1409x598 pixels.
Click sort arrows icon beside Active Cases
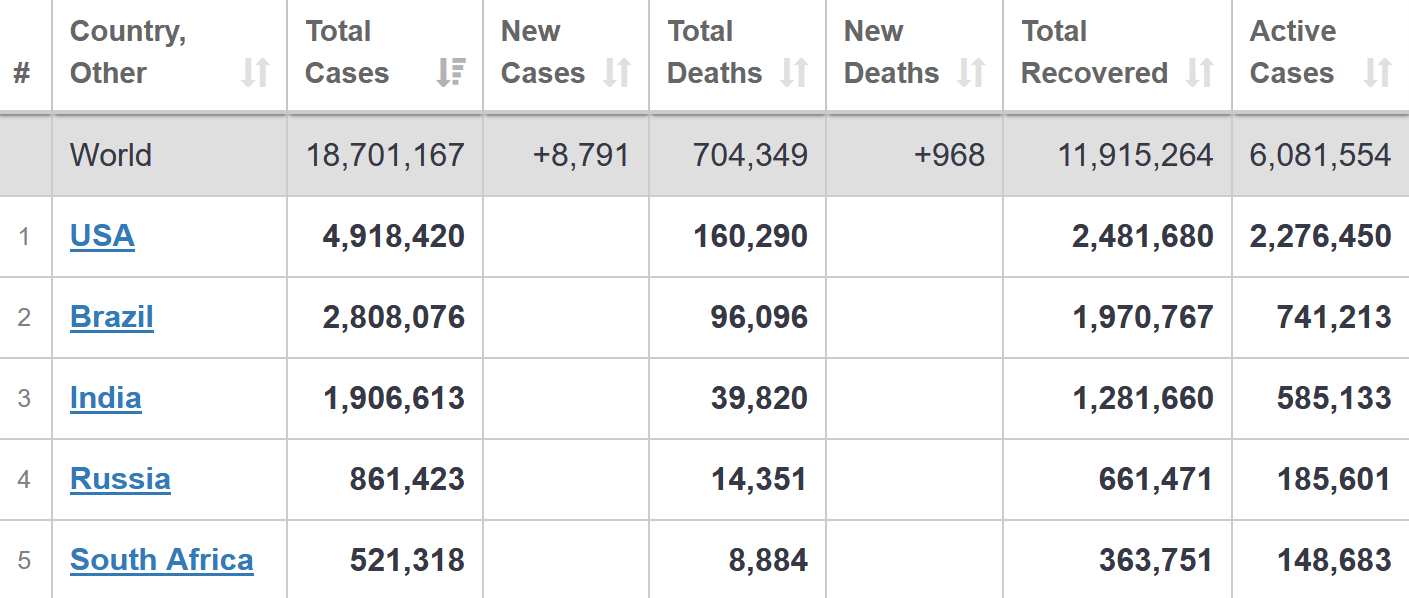tap(1377, 73)
